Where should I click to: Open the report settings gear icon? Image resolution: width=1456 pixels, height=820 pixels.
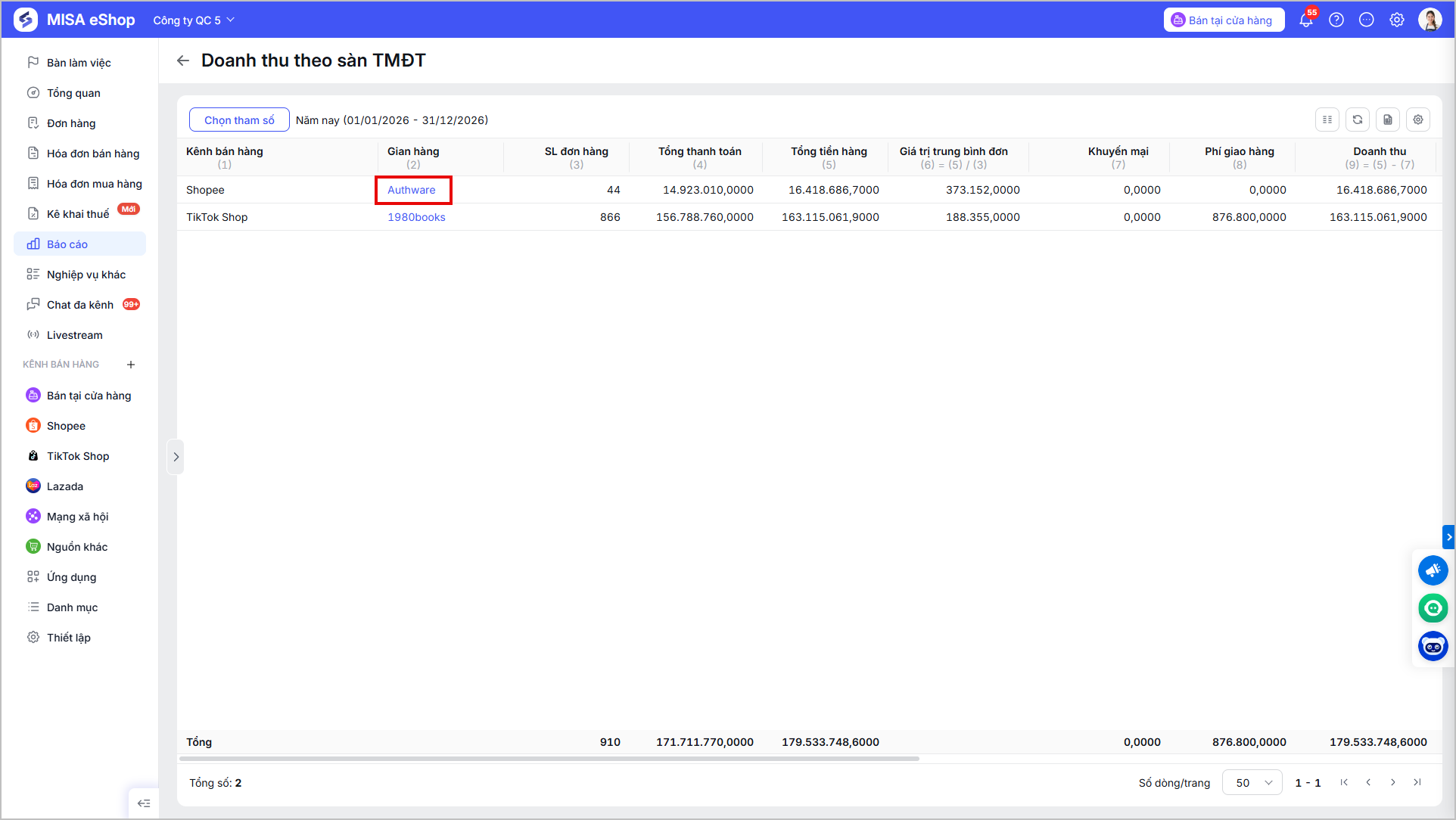point(1418,120)
